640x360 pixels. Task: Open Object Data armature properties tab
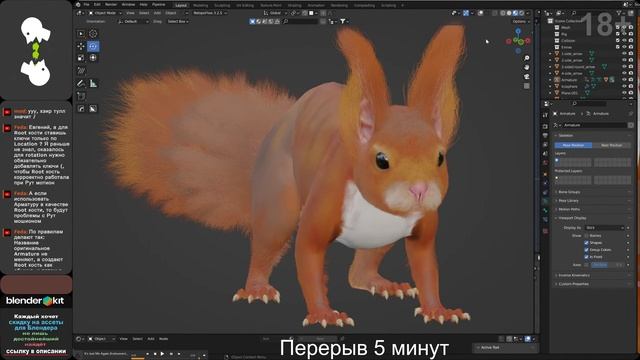[545, 201]
